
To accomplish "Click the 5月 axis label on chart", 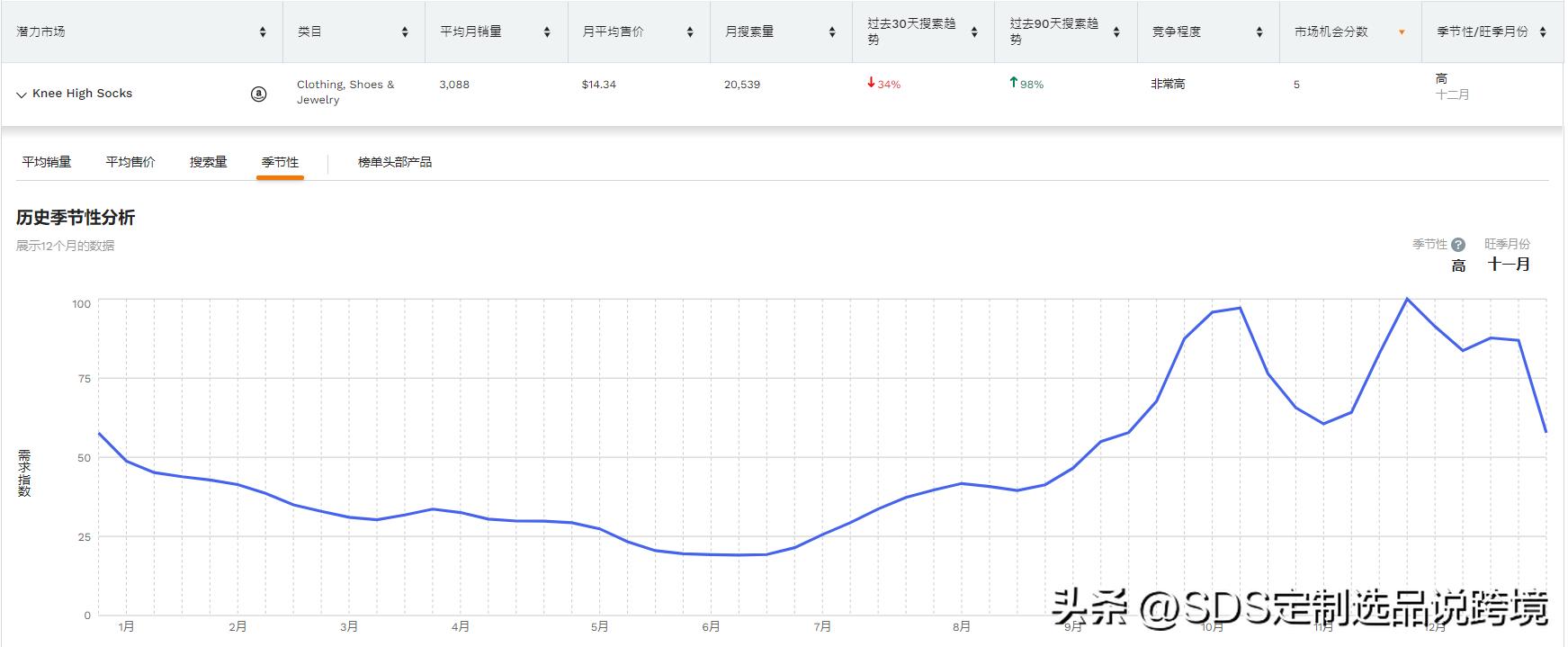I will [x=600, y=626].
